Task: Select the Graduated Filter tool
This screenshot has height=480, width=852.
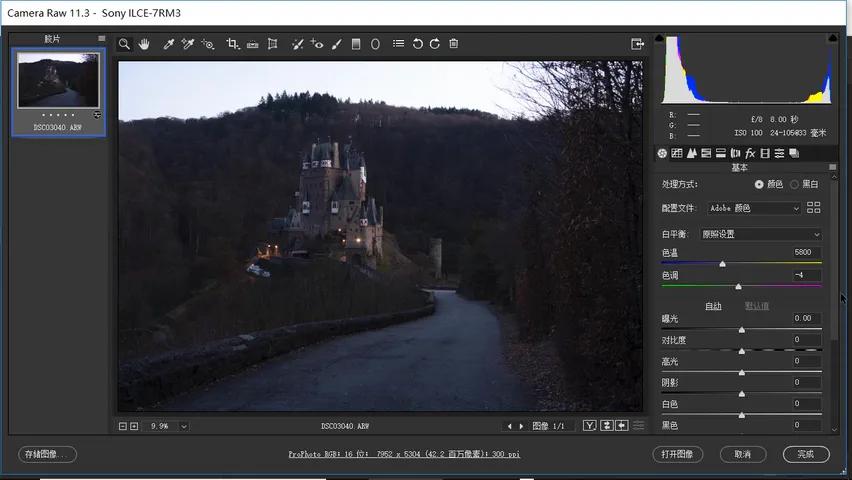Action: [x=356, y=44]
